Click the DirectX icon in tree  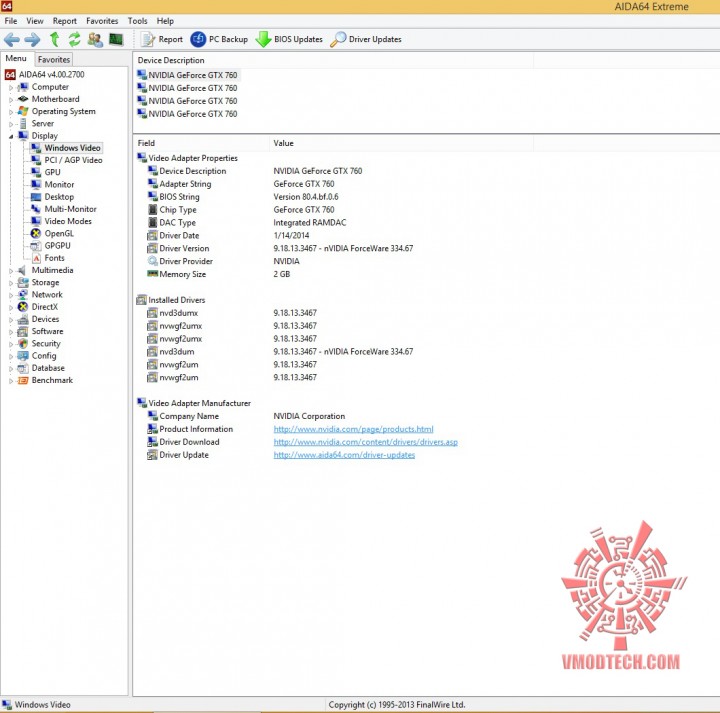pos(22,307)
